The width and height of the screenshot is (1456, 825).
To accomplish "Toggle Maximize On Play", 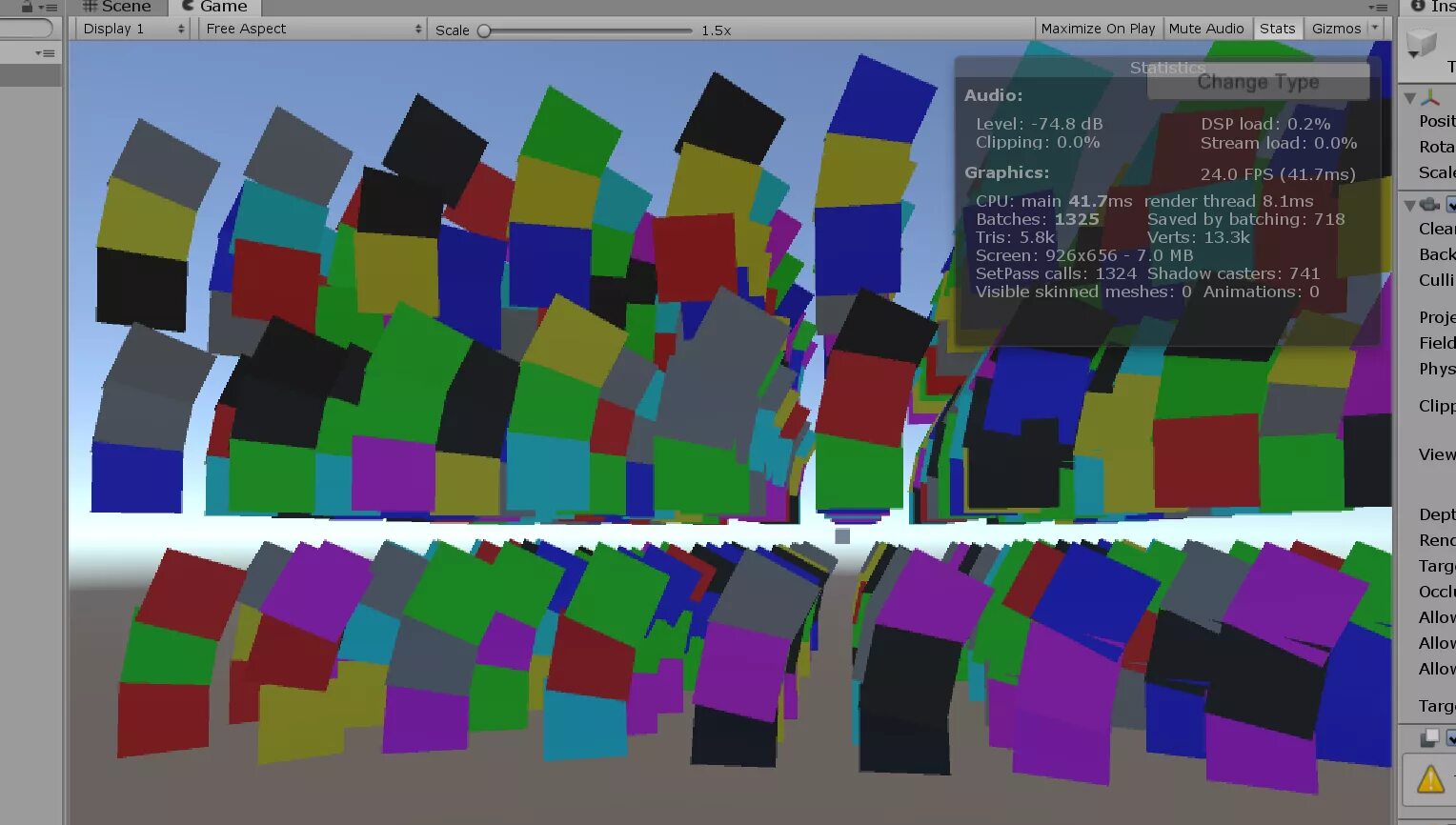I will (x=1098, y=29).
